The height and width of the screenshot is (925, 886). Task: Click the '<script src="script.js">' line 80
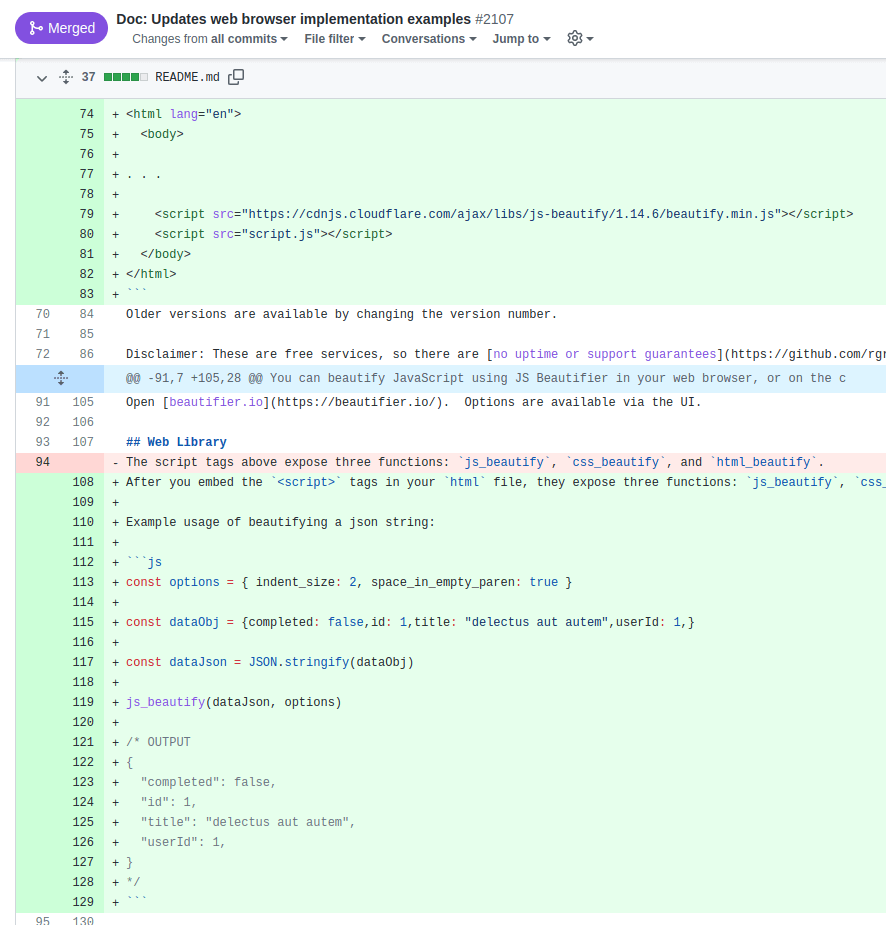pyautogui.click(x=273, y=234)
